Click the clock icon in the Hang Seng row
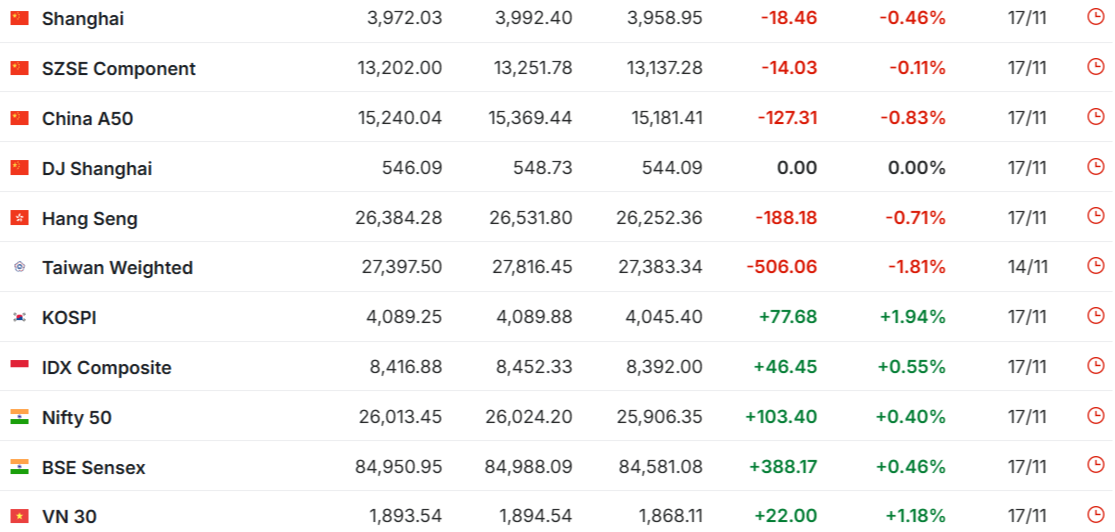Image resolution: width=1115 pixels, height=532 pixels. pyautogui.click(x=1095, y=216)
